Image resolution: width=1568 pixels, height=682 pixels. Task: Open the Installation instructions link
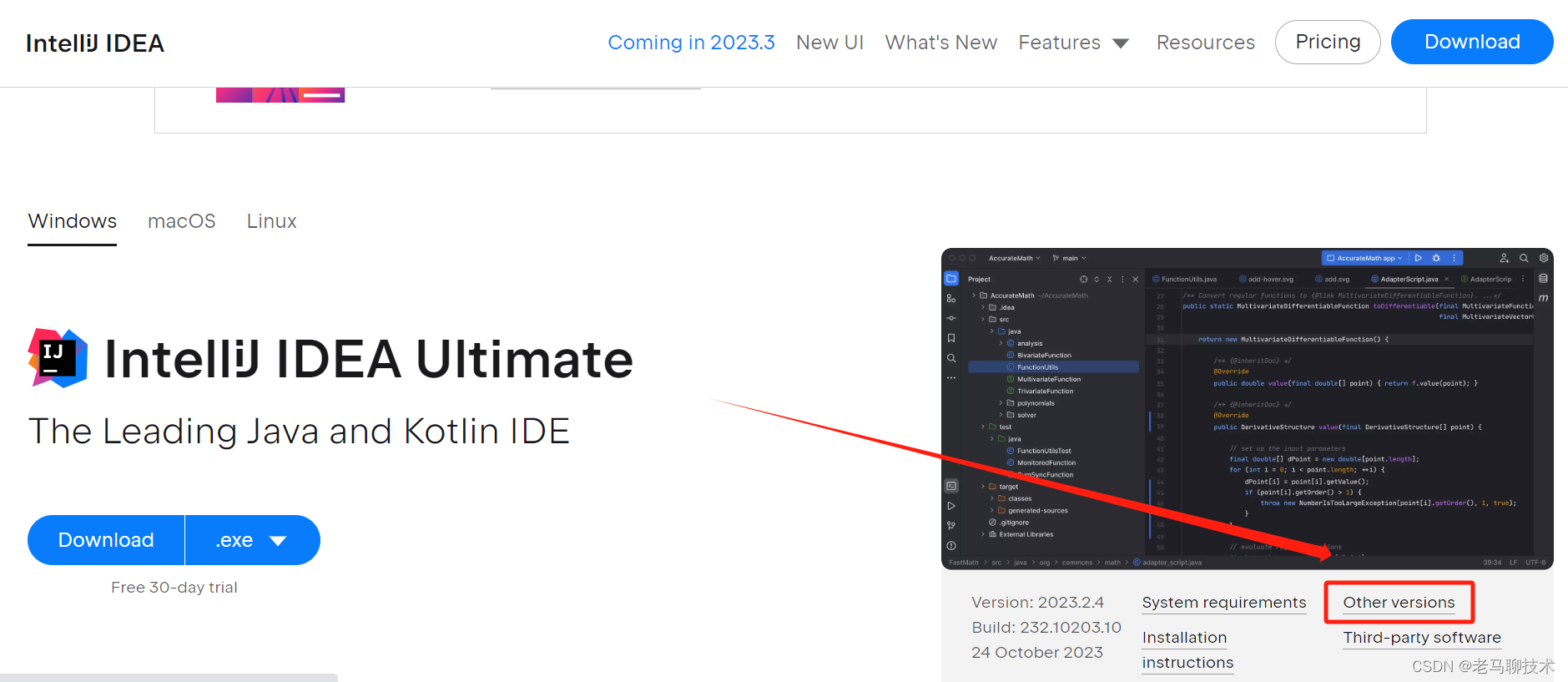[x=1187, y=650]
